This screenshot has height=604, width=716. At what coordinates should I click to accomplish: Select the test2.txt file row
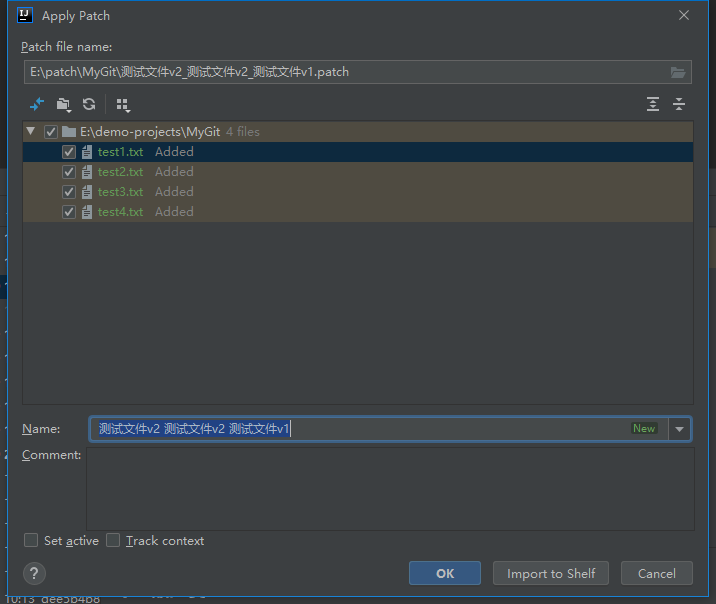point(358,172)
